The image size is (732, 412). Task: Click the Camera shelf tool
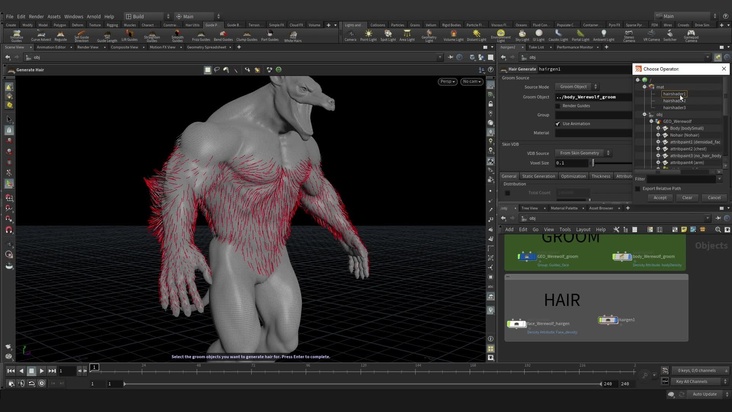(350, 36)
